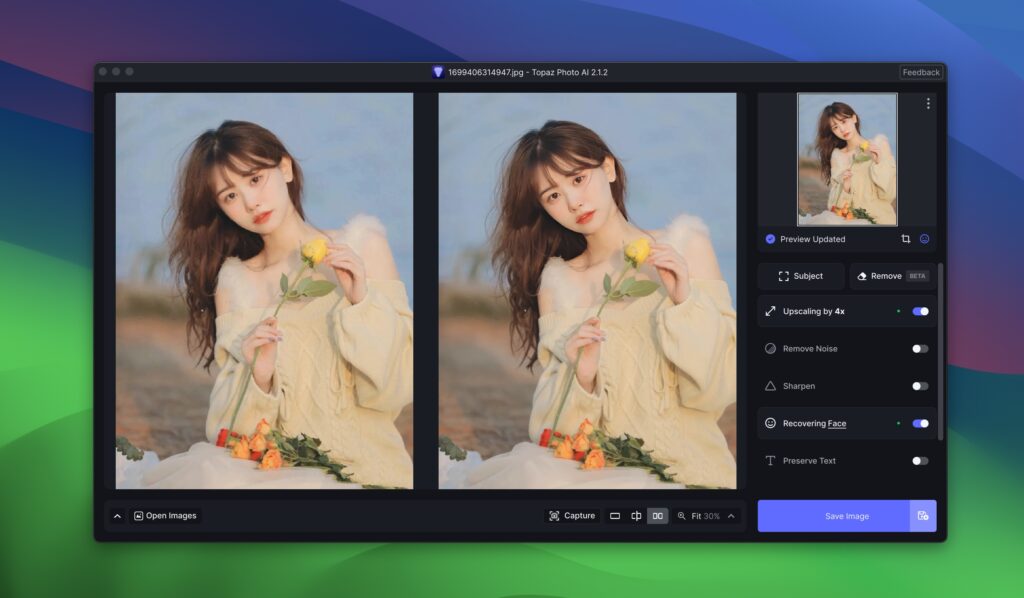This screenshot has width=1024, height=598.
Task: Disable the Upscaling by 4x toggle
Action: [922, 311]
